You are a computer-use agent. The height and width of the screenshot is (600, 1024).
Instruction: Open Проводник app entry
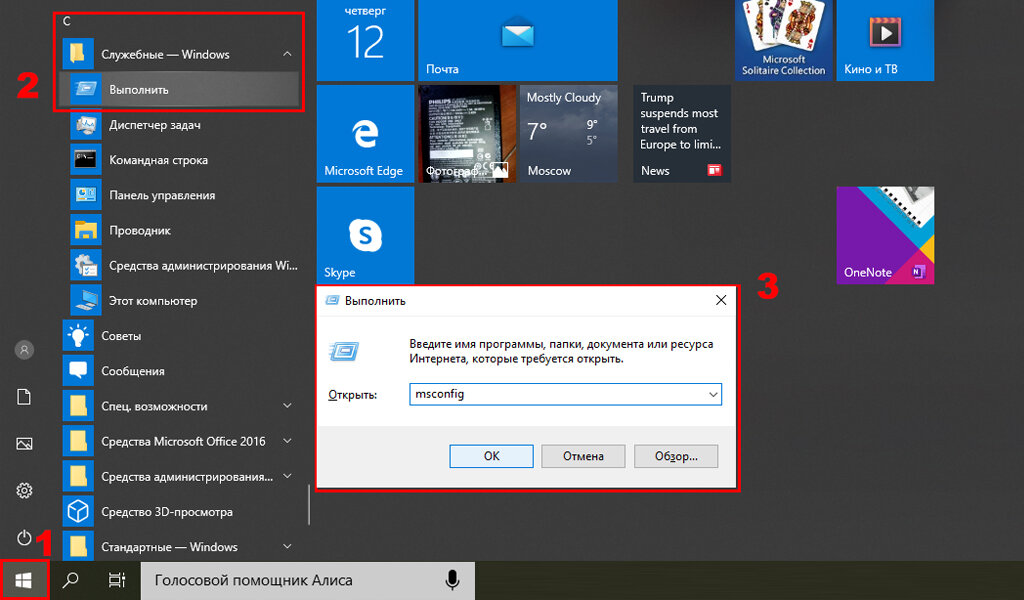pos(179,230)
